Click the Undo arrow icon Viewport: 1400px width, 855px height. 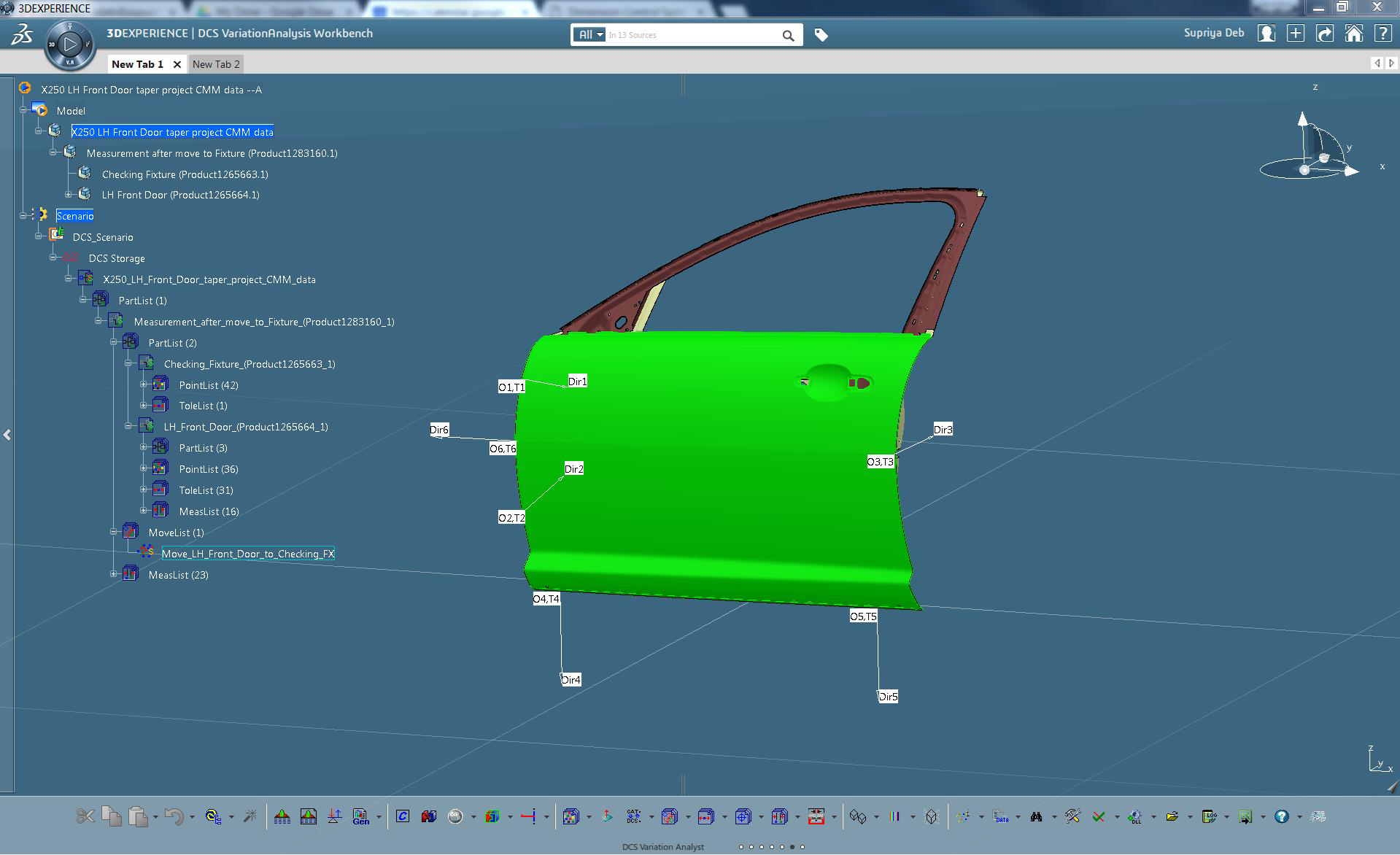point(174,816)
